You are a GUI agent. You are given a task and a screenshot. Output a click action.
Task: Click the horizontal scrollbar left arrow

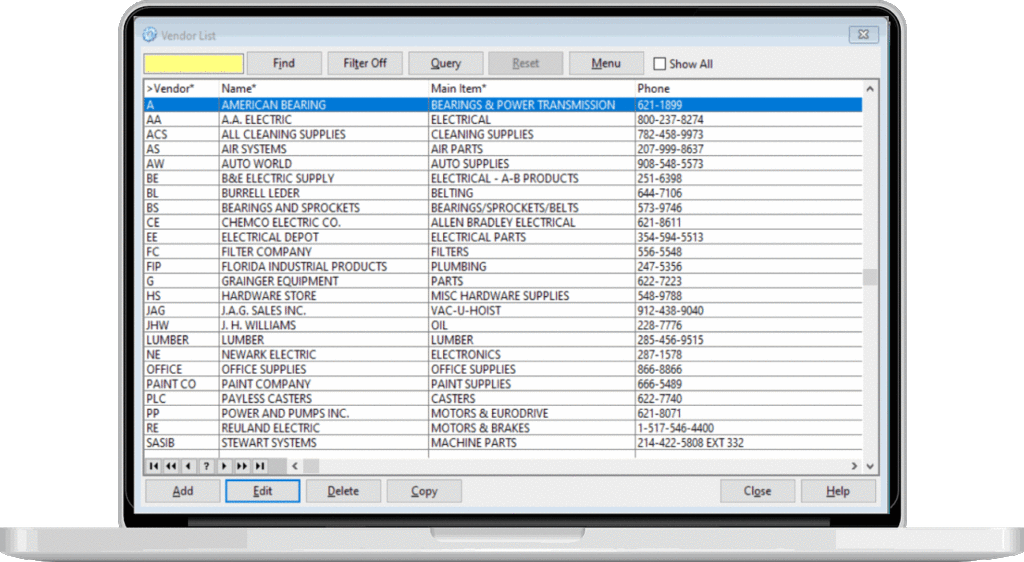[x=295, y=466]
